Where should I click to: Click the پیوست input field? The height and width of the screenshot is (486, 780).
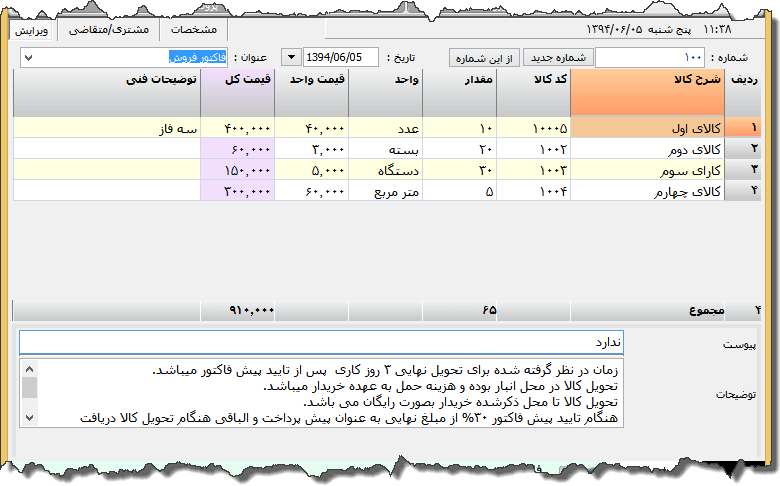320,343
